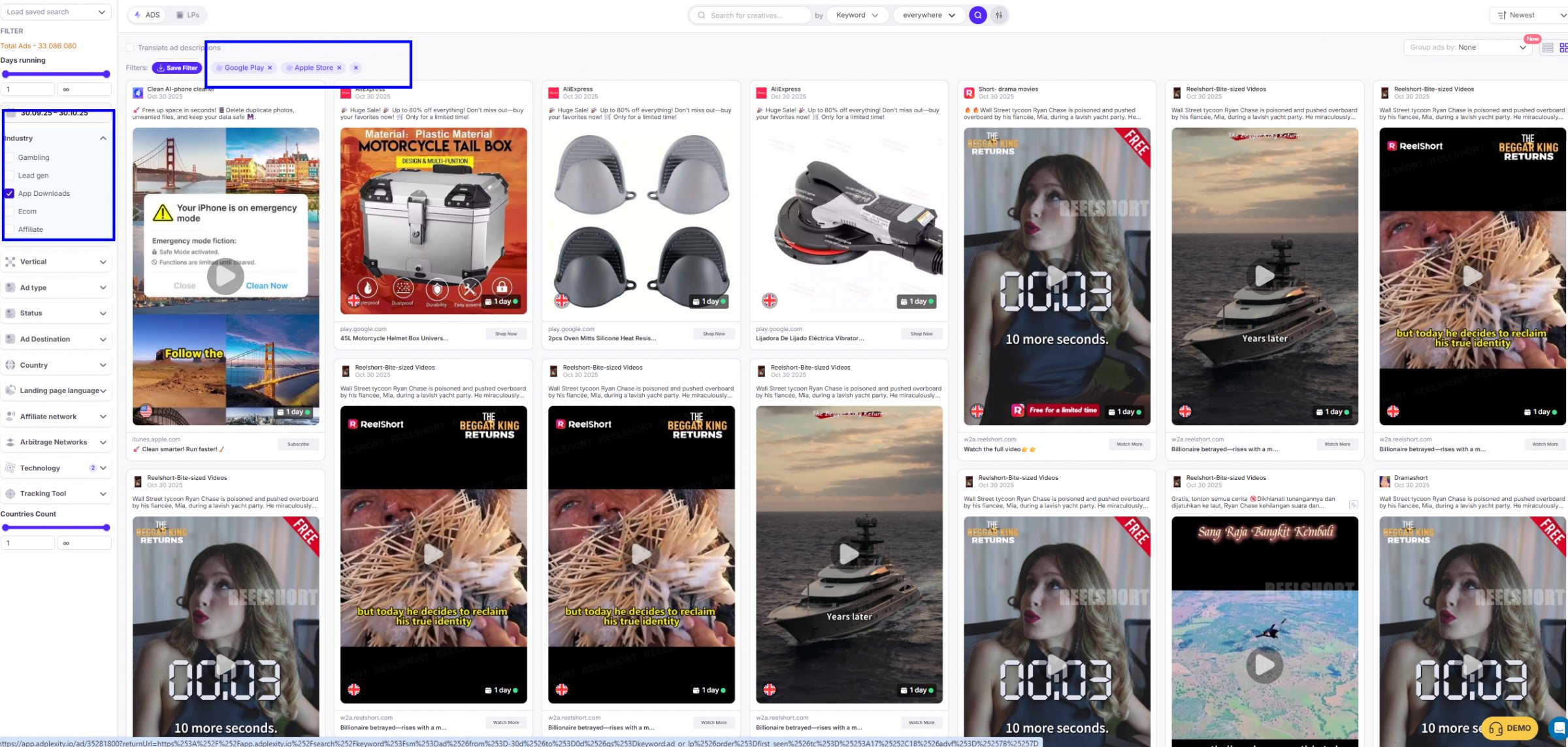Image resolution: width=1568 pixels, height=747 pixels.
Task: Select the ADS tab
Action: [x=146, y=15]
